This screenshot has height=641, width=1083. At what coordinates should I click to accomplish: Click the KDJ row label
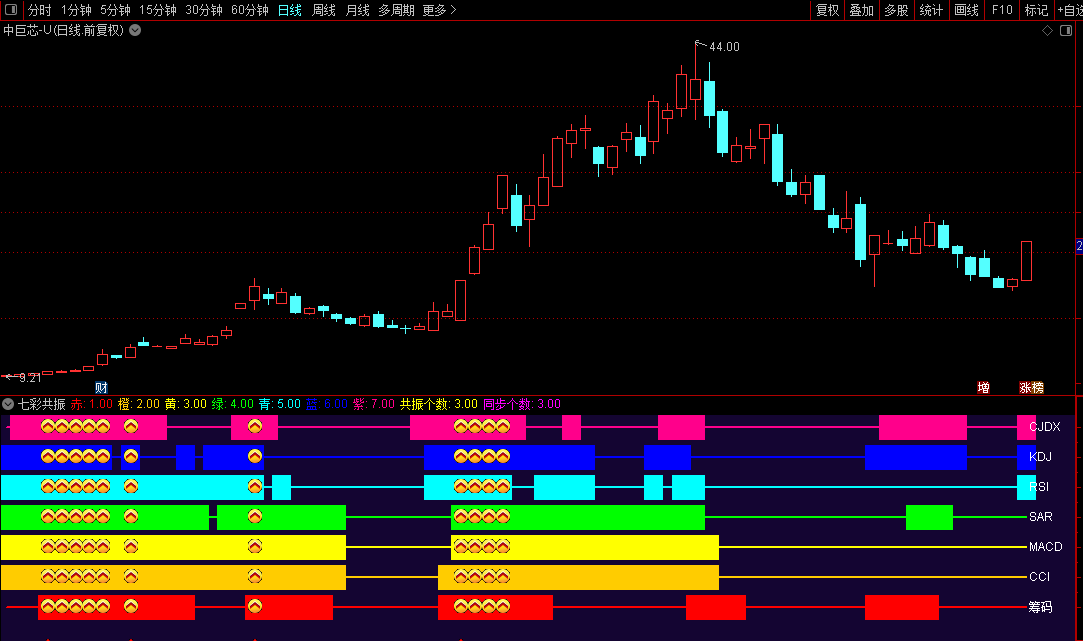tap(1040, 457)
